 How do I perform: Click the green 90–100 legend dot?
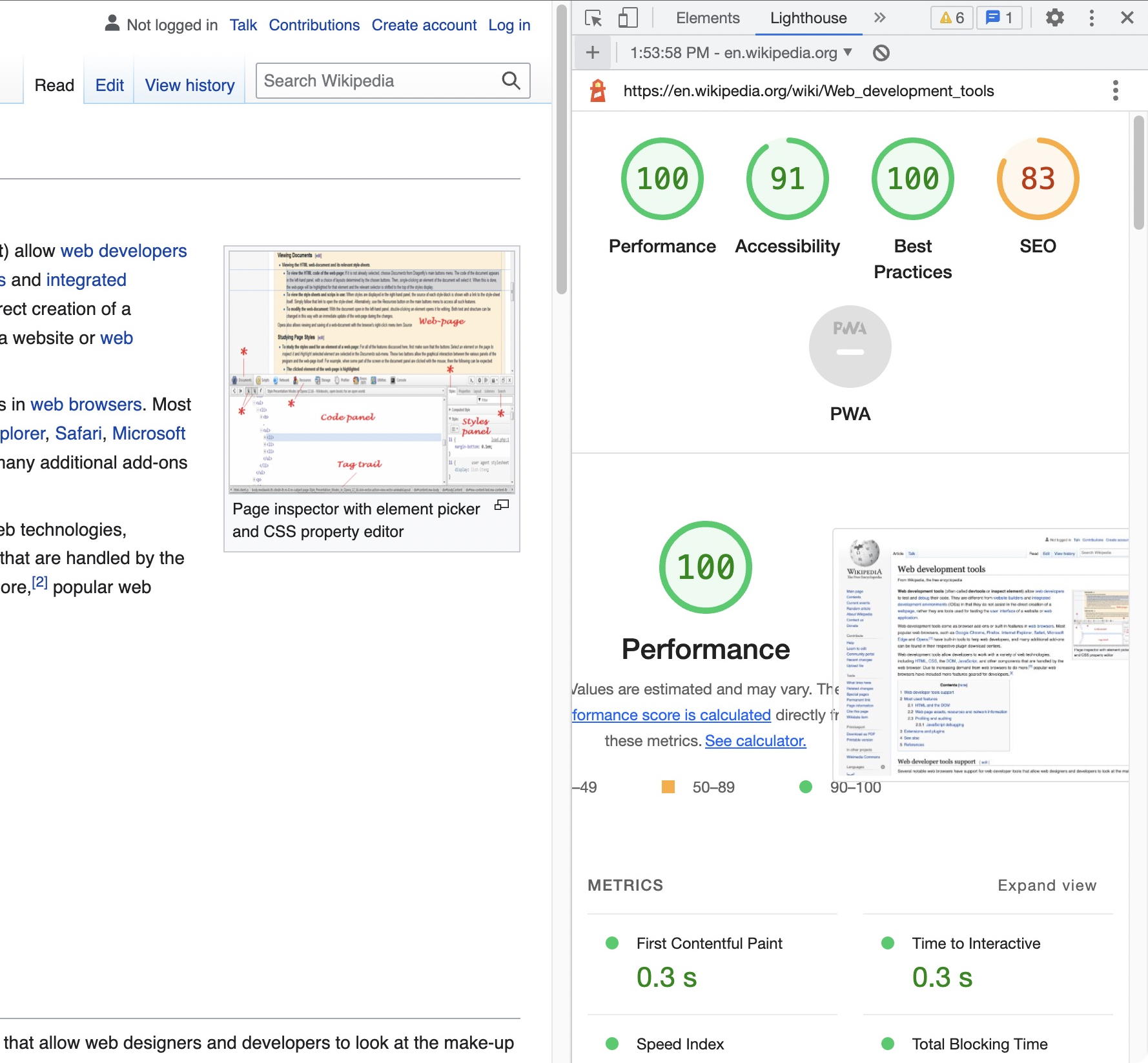[x=805, y=787]
